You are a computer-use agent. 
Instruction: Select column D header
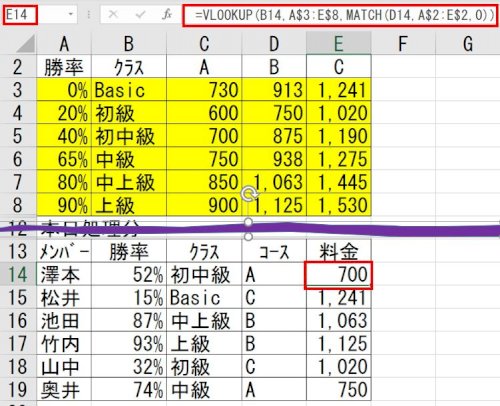(x=274, y=44)
